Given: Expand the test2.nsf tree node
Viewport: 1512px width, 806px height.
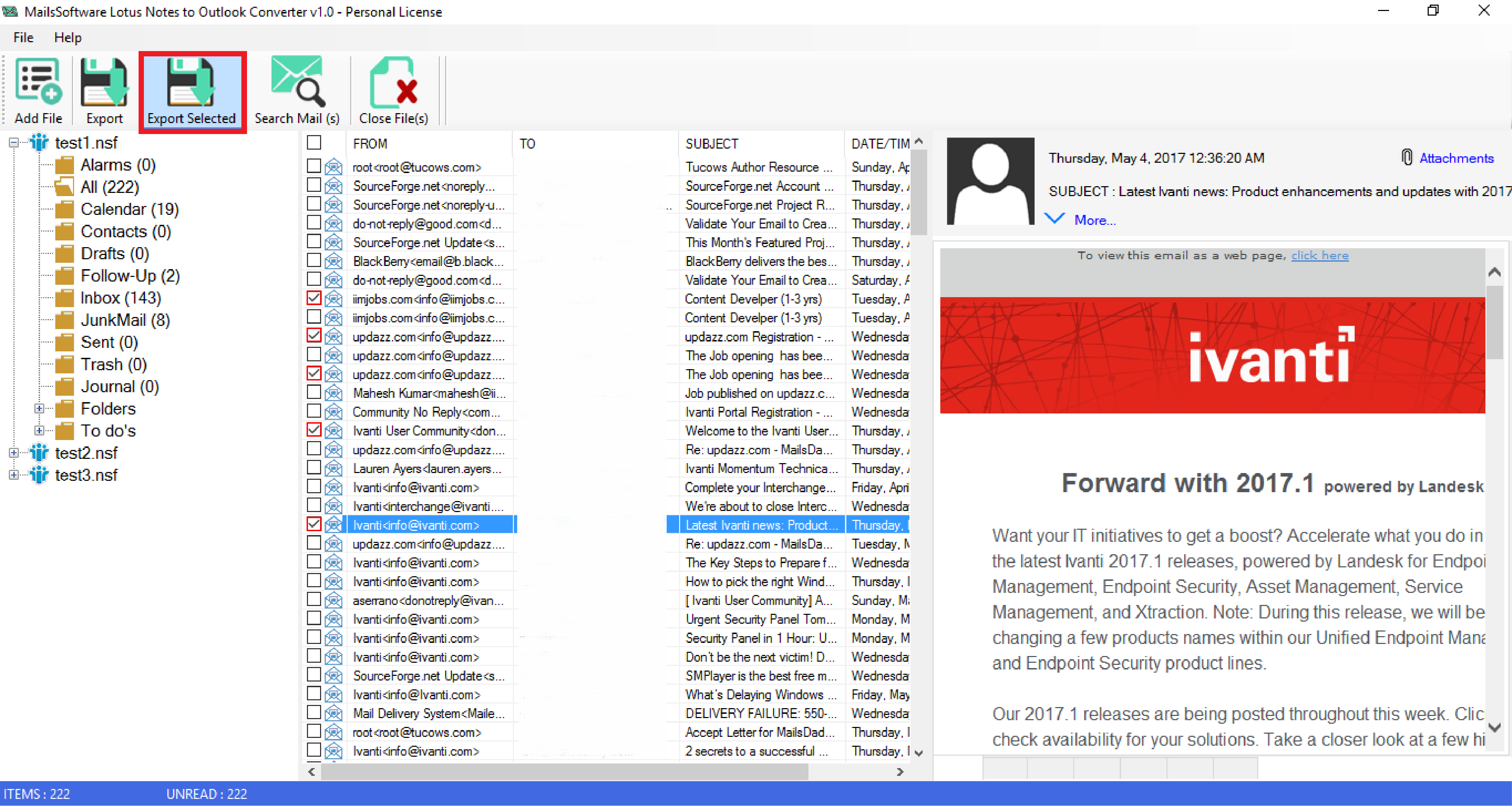Looking at the screenshot, I should tap(13, 452).
